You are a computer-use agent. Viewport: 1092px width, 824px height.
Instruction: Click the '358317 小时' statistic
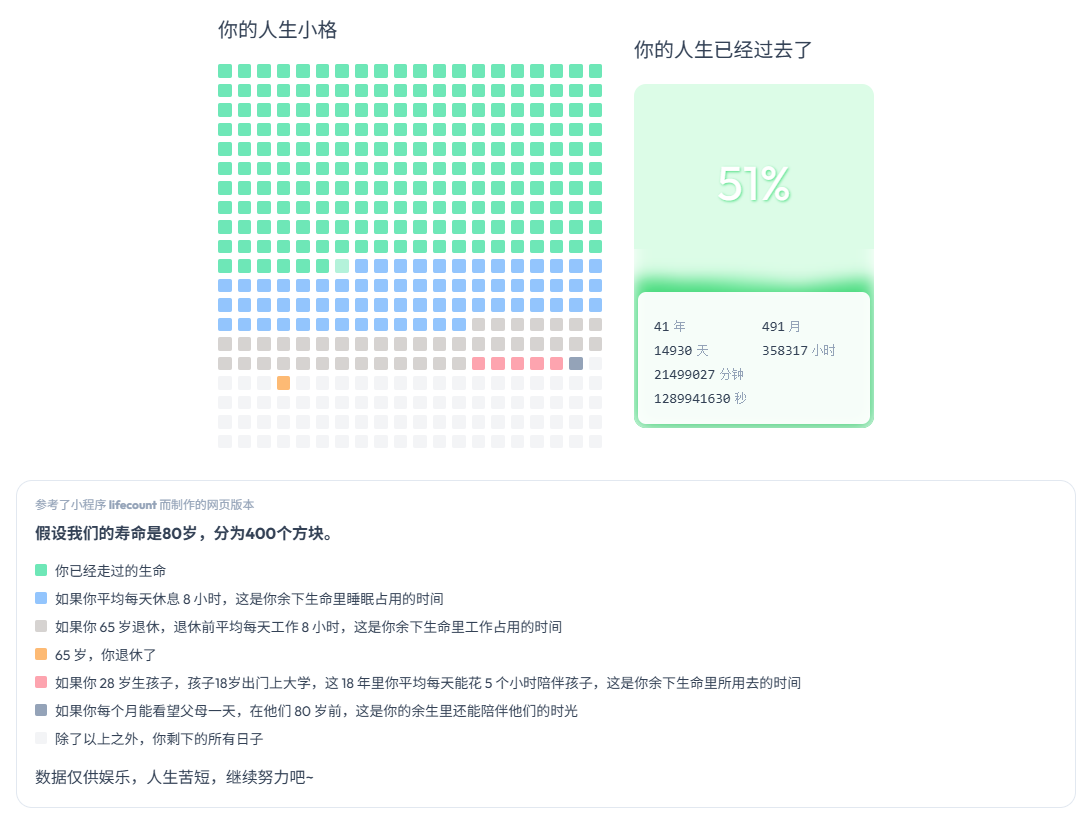click(x=799, y=350)
